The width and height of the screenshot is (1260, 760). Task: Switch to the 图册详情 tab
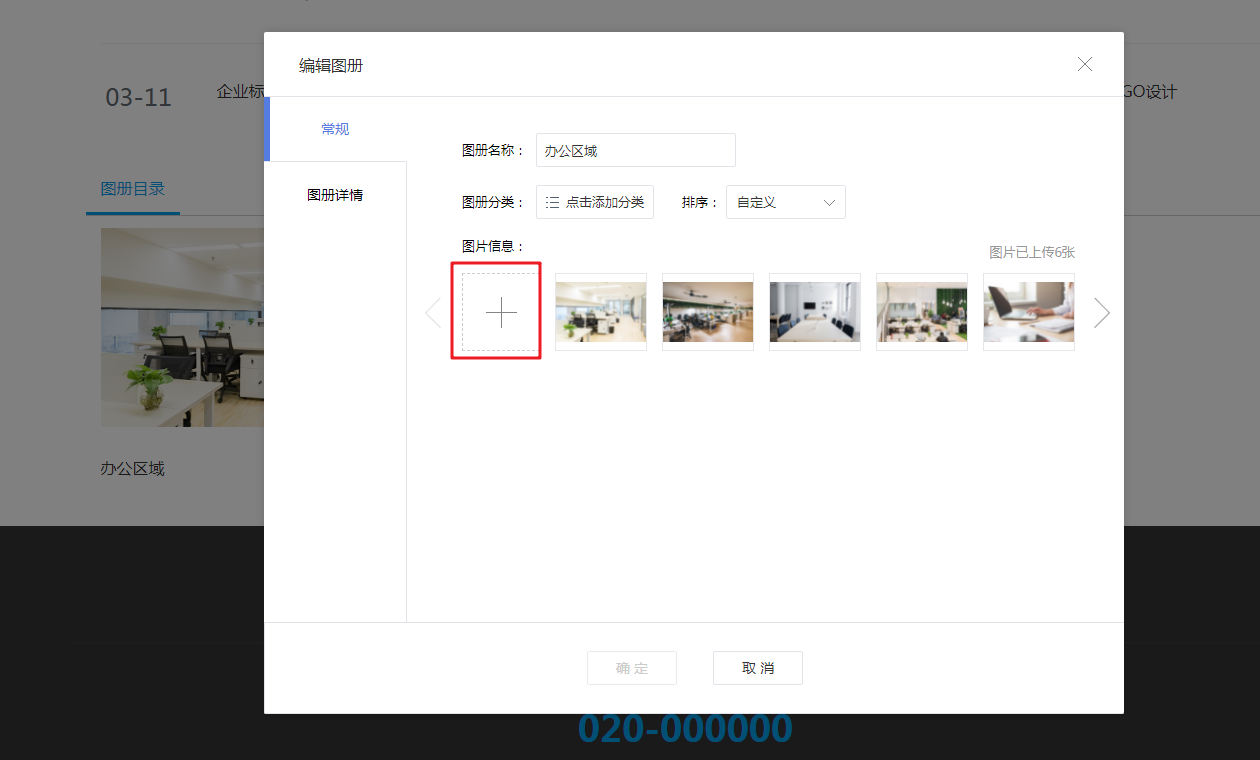pos(335,195)
